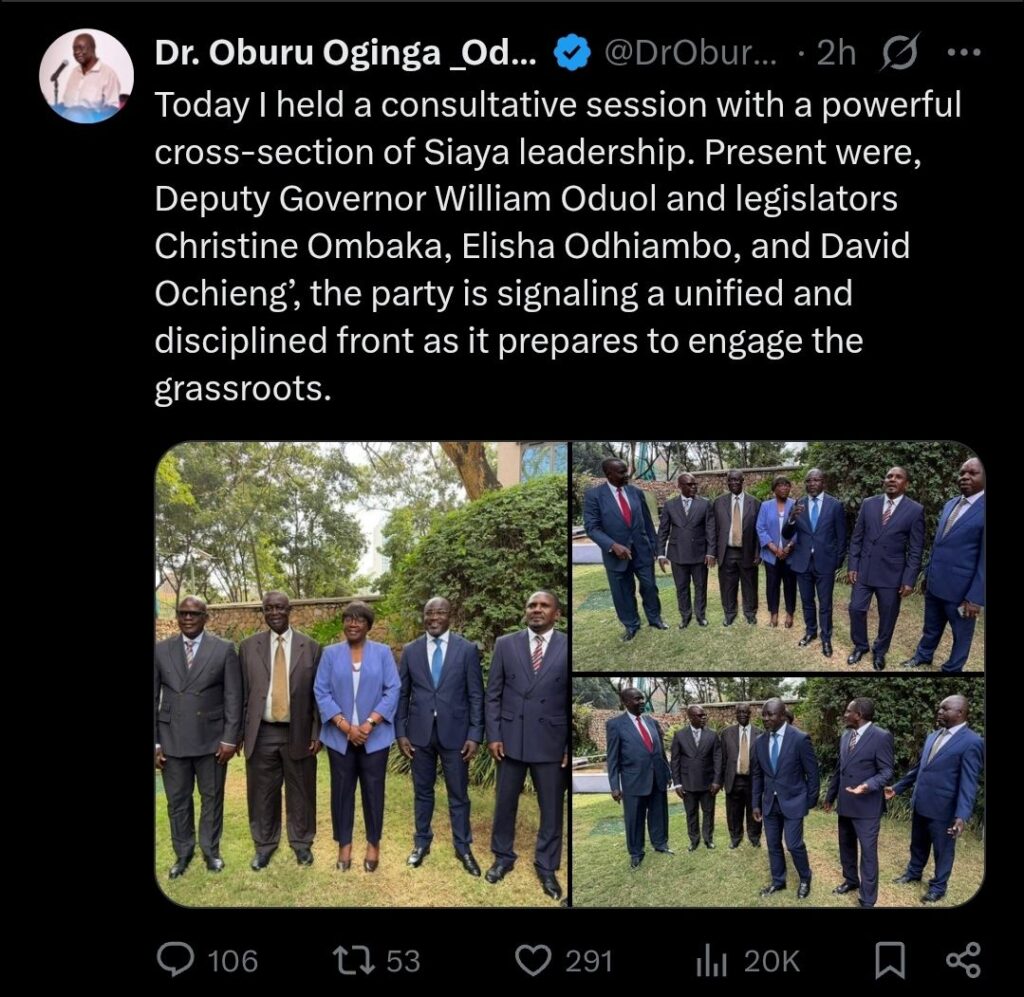Like the post with the heart icon

pyautogui.click(x=534, y=961)
